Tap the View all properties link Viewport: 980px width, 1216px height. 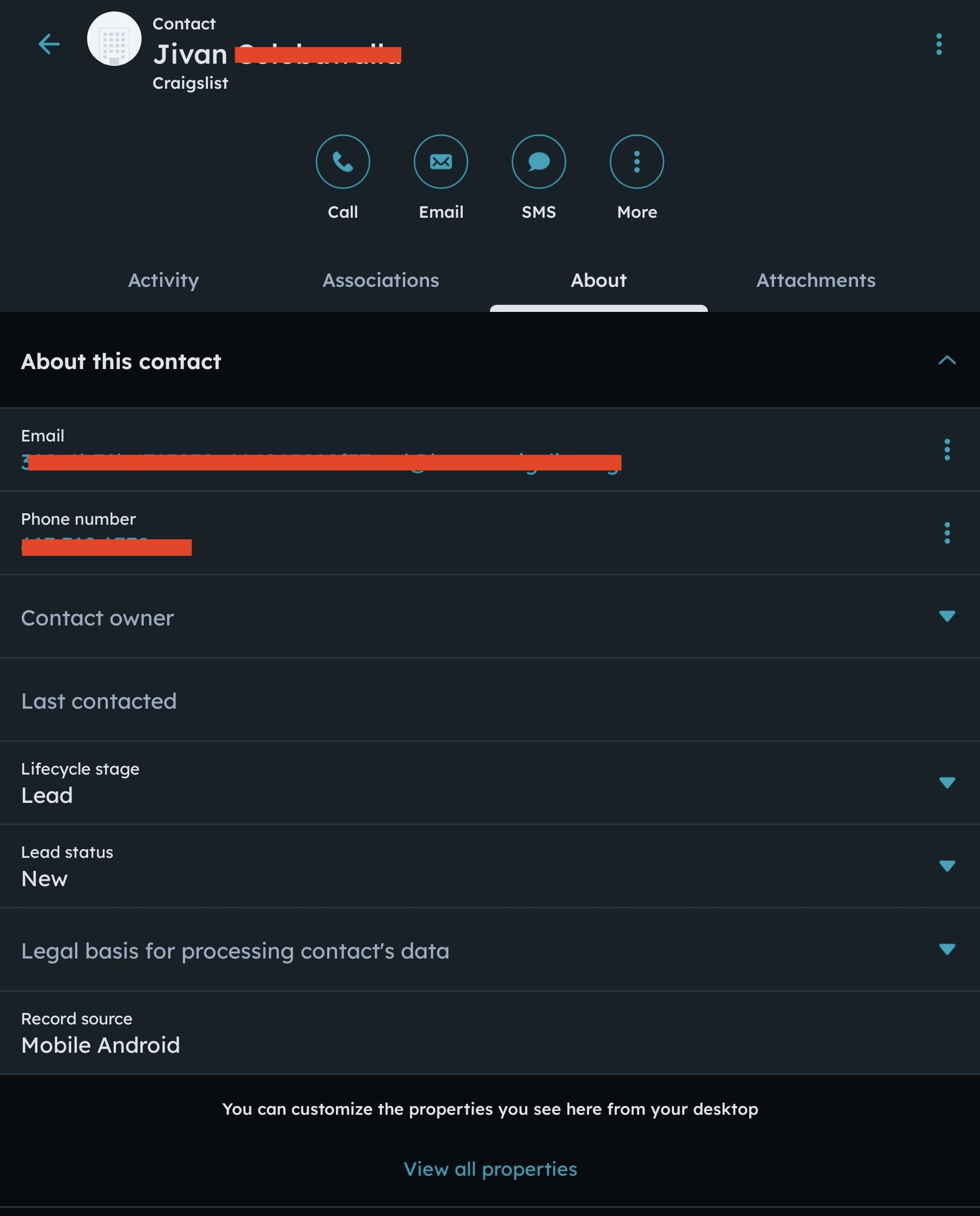click(x=490, y=1169)
